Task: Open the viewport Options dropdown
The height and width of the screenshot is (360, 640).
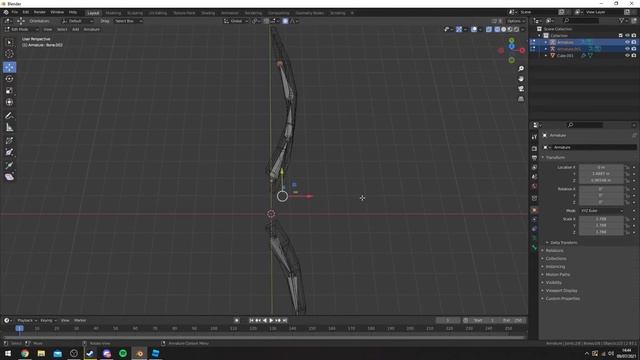Action: click(x=516, y=21)
